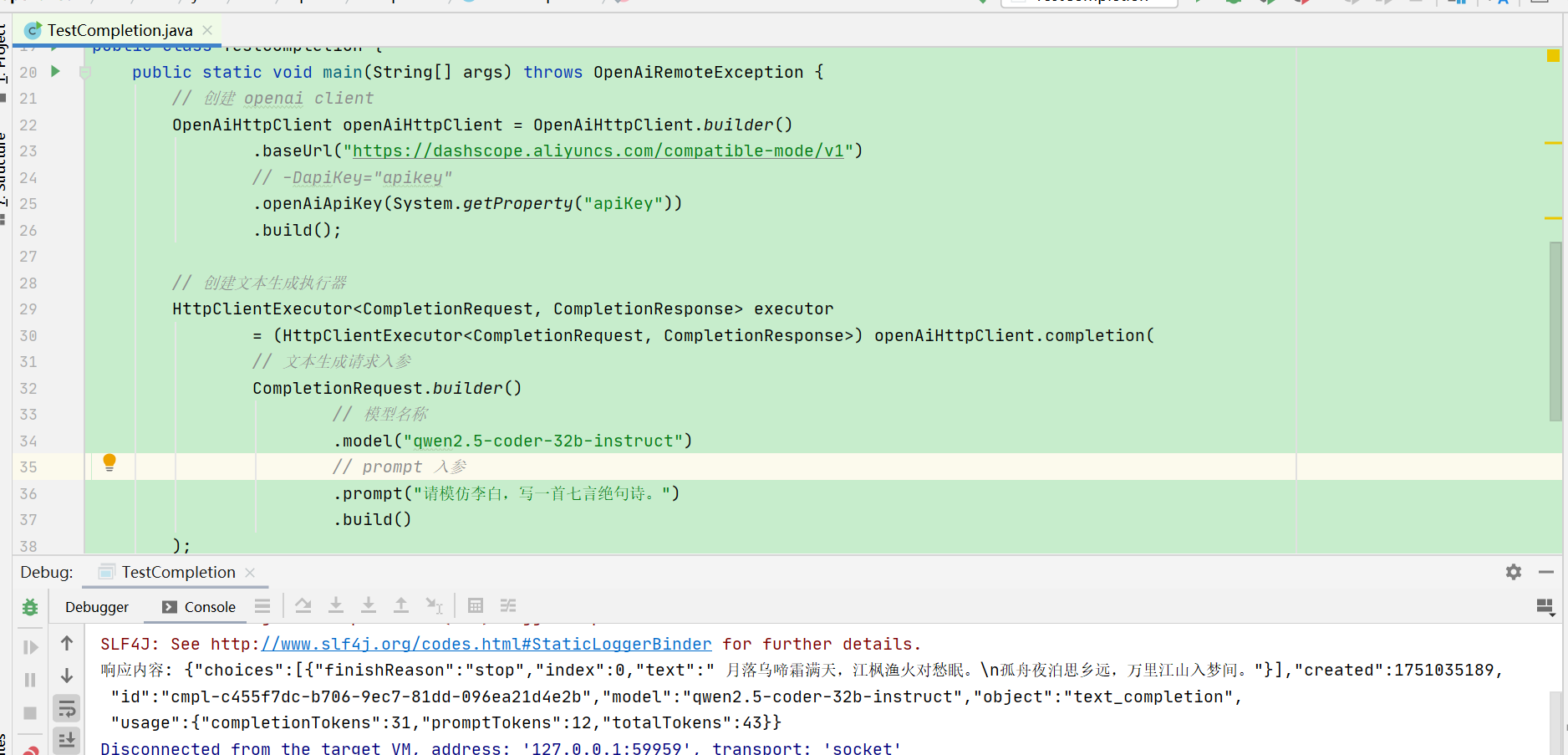
Task: Click console line with "id":"cmpl-c455f7dc"
Action: click(x=676, y=697)
